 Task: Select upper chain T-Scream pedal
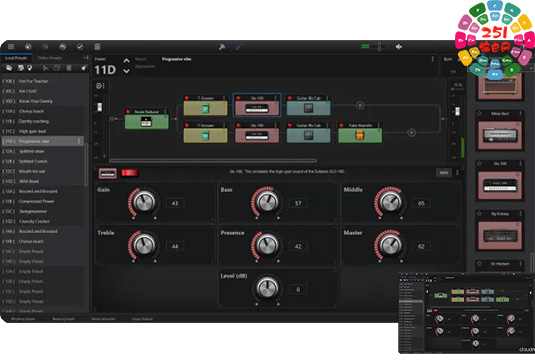(205, 108)
